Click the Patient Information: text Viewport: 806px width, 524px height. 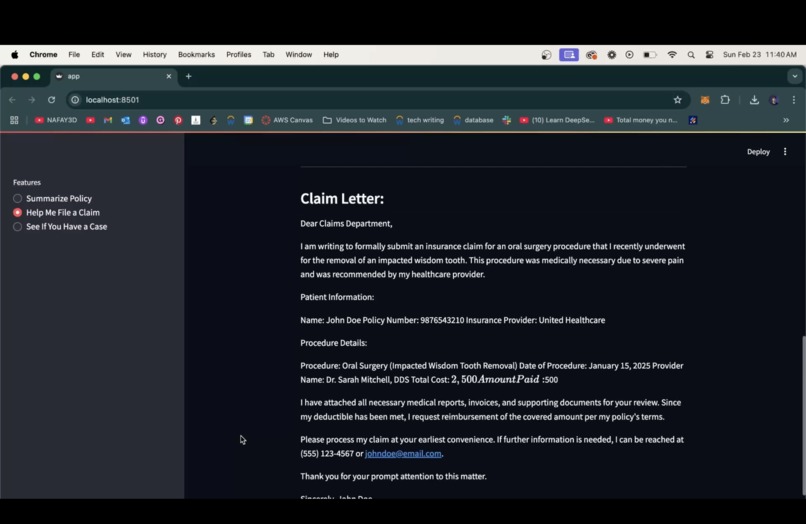(x=337, y=297)
